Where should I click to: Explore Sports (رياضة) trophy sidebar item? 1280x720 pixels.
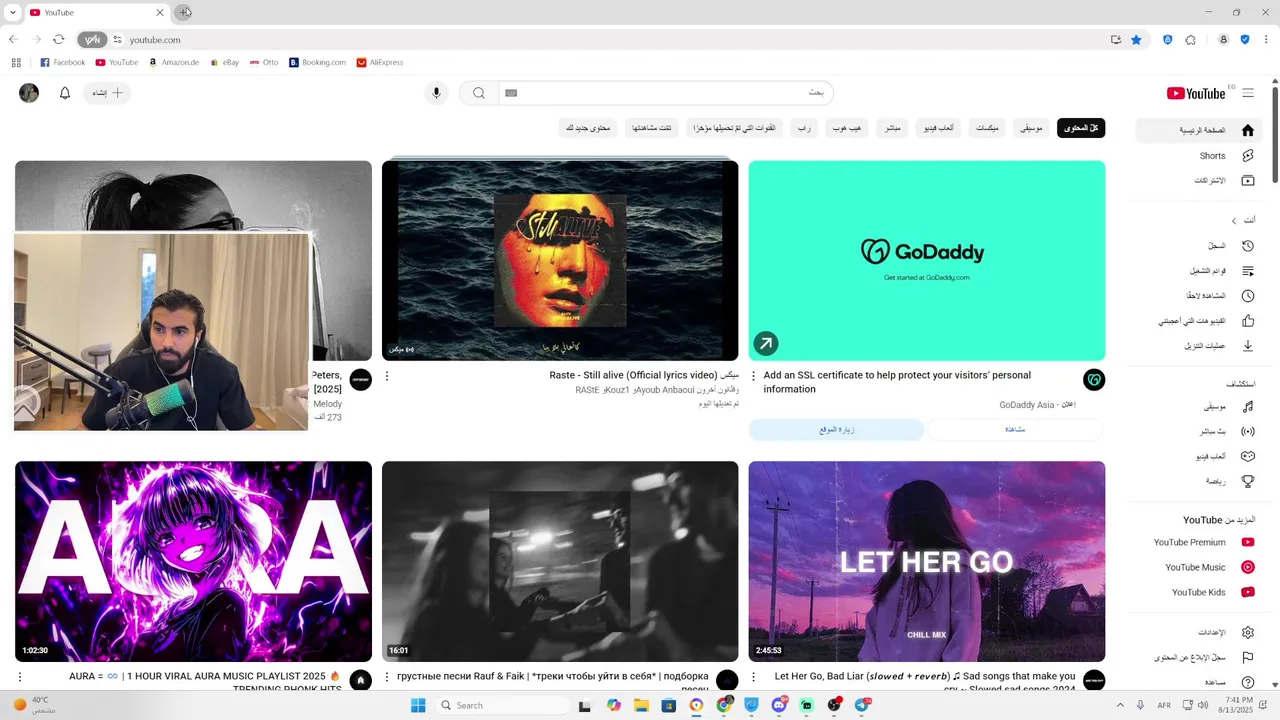[1198, 481]
